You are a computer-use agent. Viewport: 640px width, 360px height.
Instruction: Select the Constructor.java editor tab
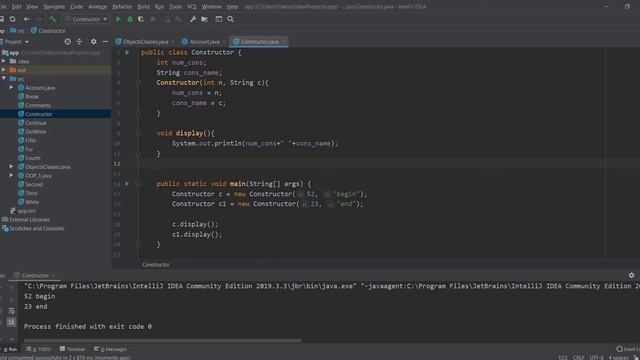(259, 42)
